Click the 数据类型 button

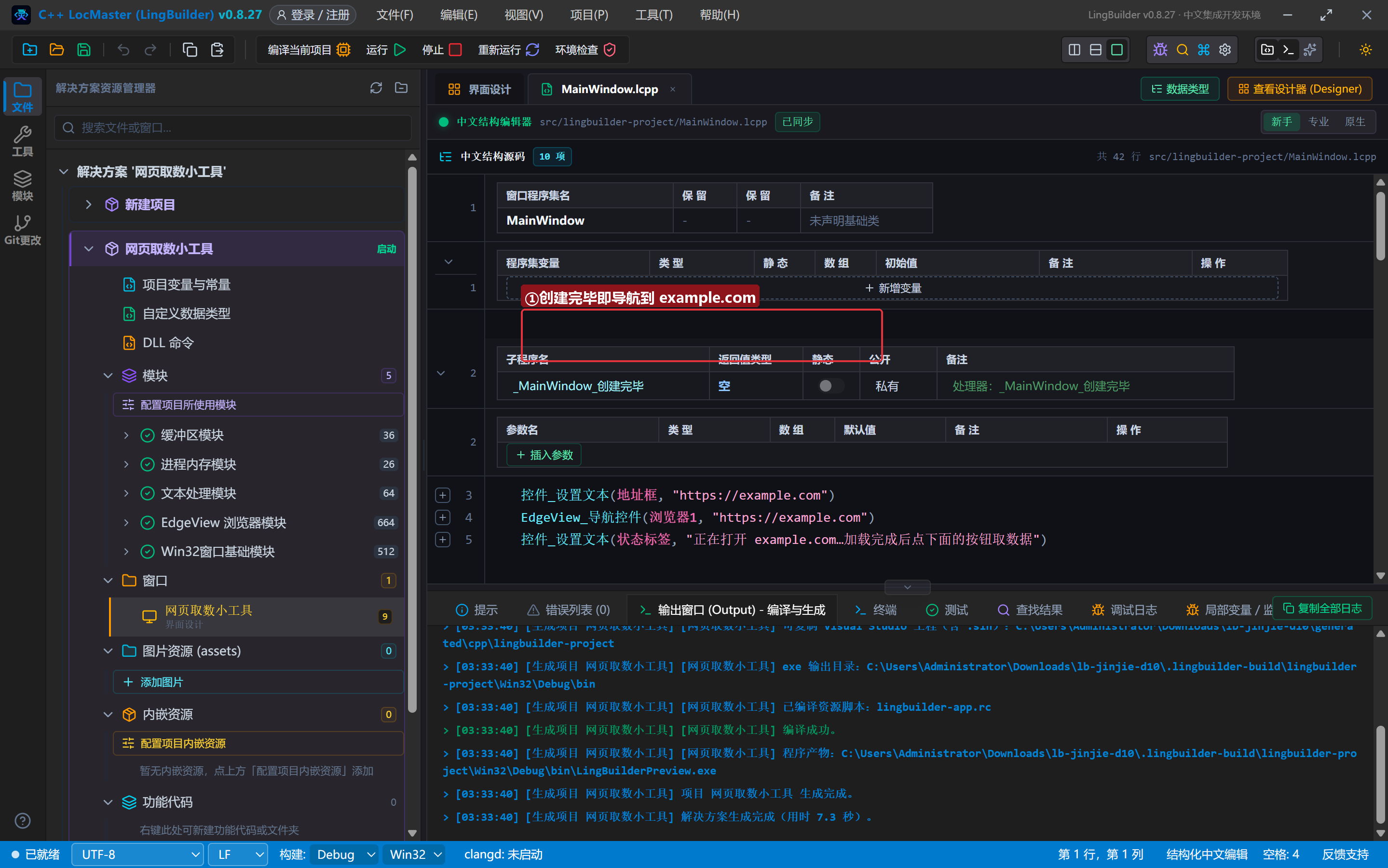pyautogui.click(x=1180, y=89)
